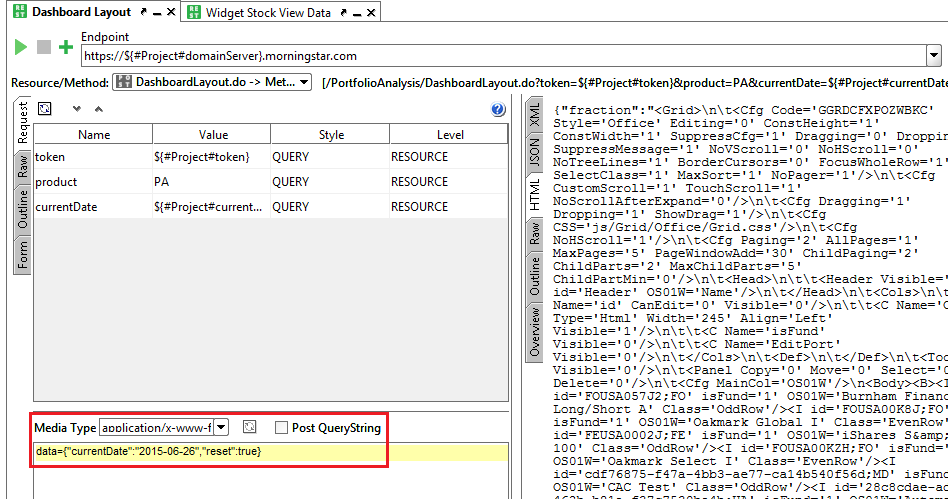Click QUERY style in the product row

330,181
